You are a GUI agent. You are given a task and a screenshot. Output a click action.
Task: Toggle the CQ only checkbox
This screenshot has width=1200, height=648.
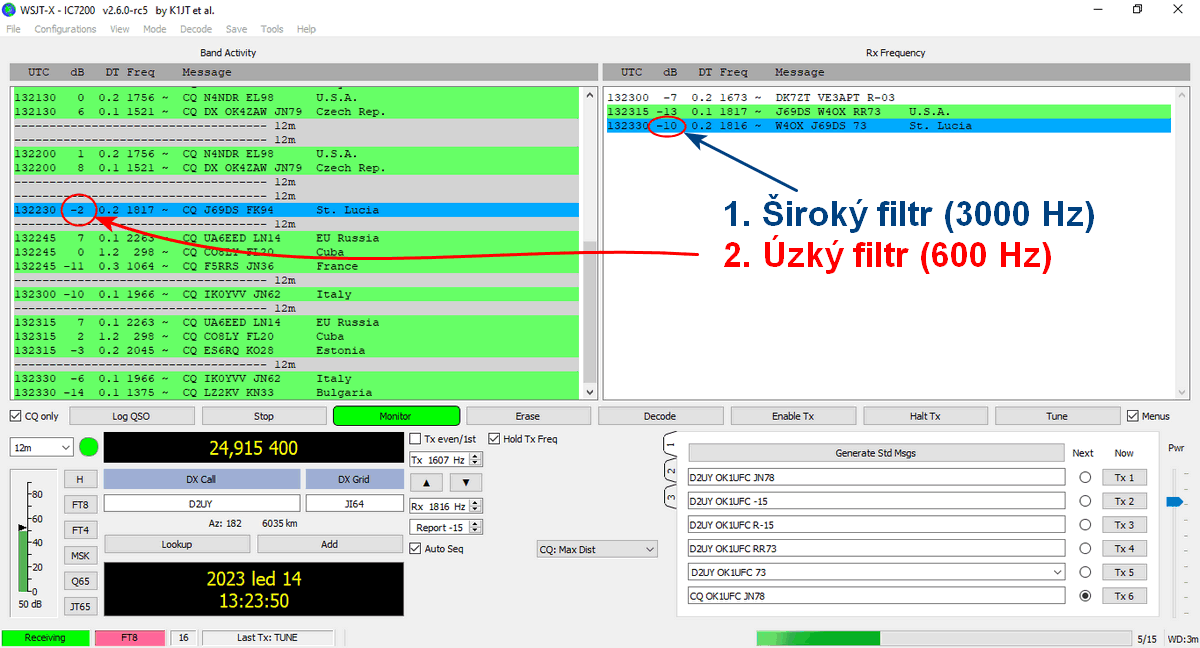pos(16,416)
